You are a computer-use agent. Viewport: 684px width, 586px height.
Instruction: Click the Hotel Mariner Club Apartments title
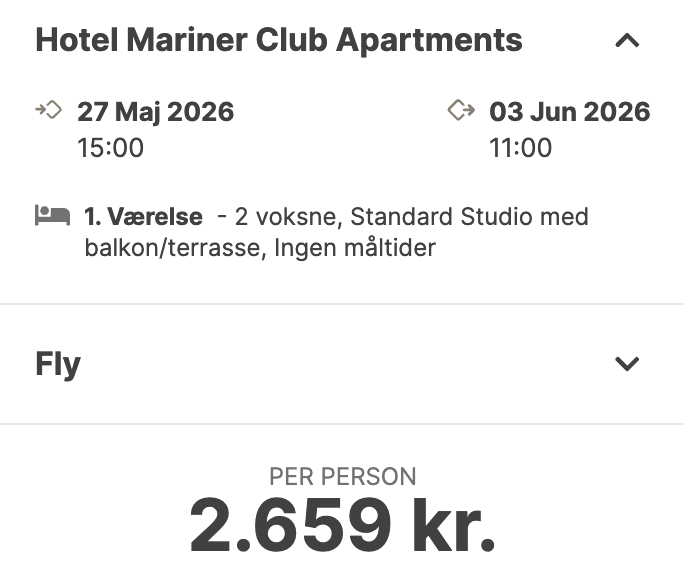(x=278, y=40)
